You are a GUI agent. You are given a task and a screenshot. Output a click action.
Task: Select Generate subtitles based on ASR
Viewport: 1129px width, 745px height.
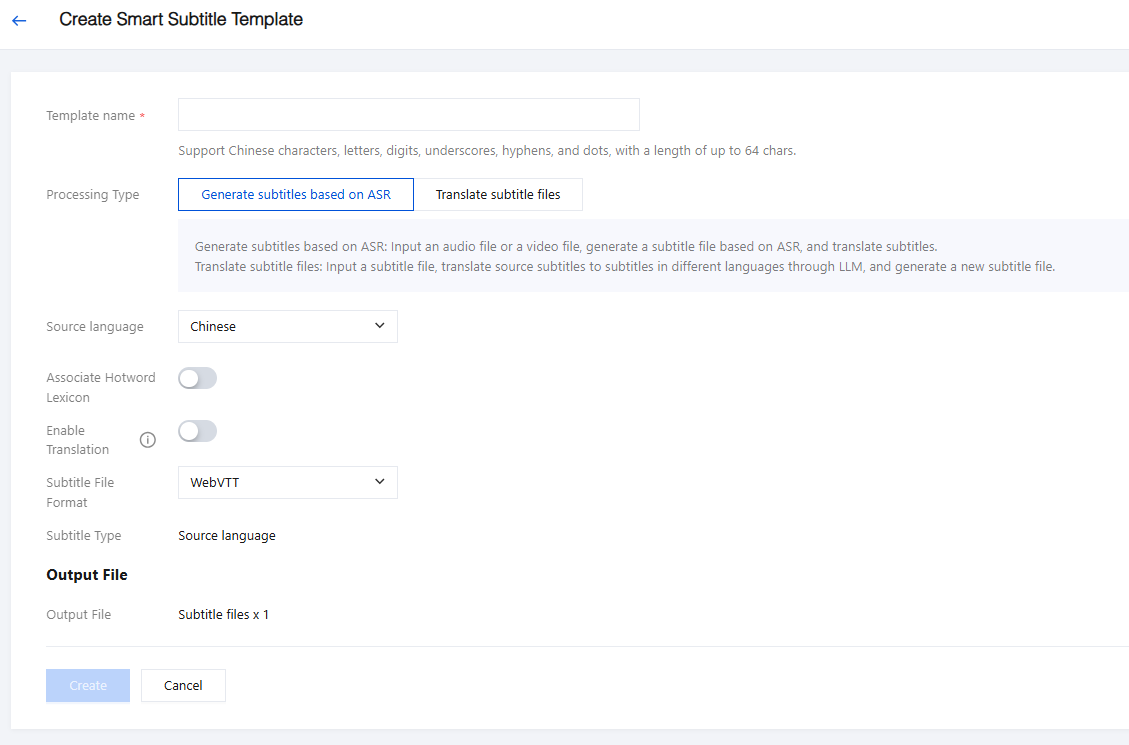296,195
